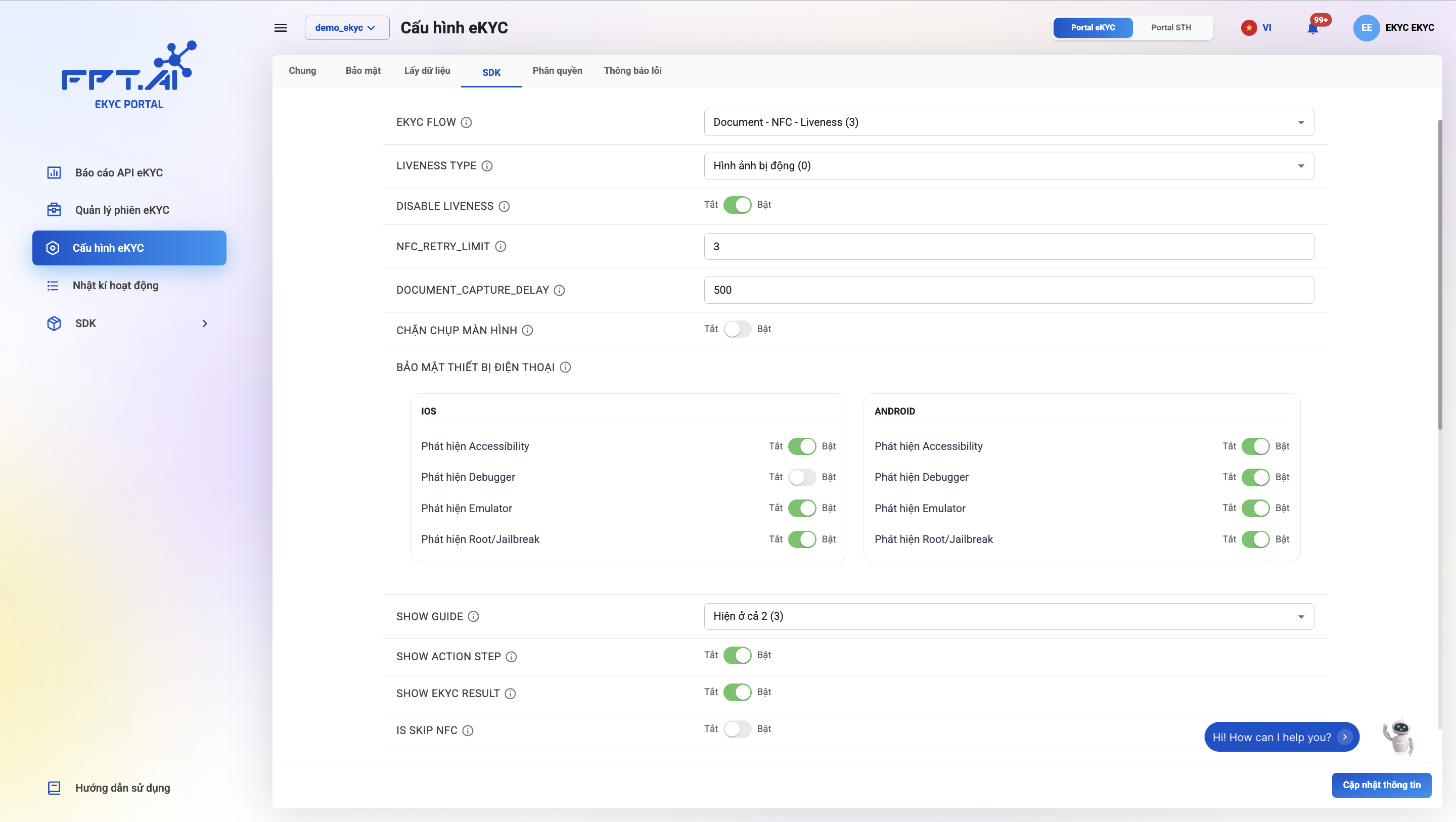Viewport: 1456px width, 822px height.
Task: Switch to the Thông báo lỗi tab
Action: 632,71
